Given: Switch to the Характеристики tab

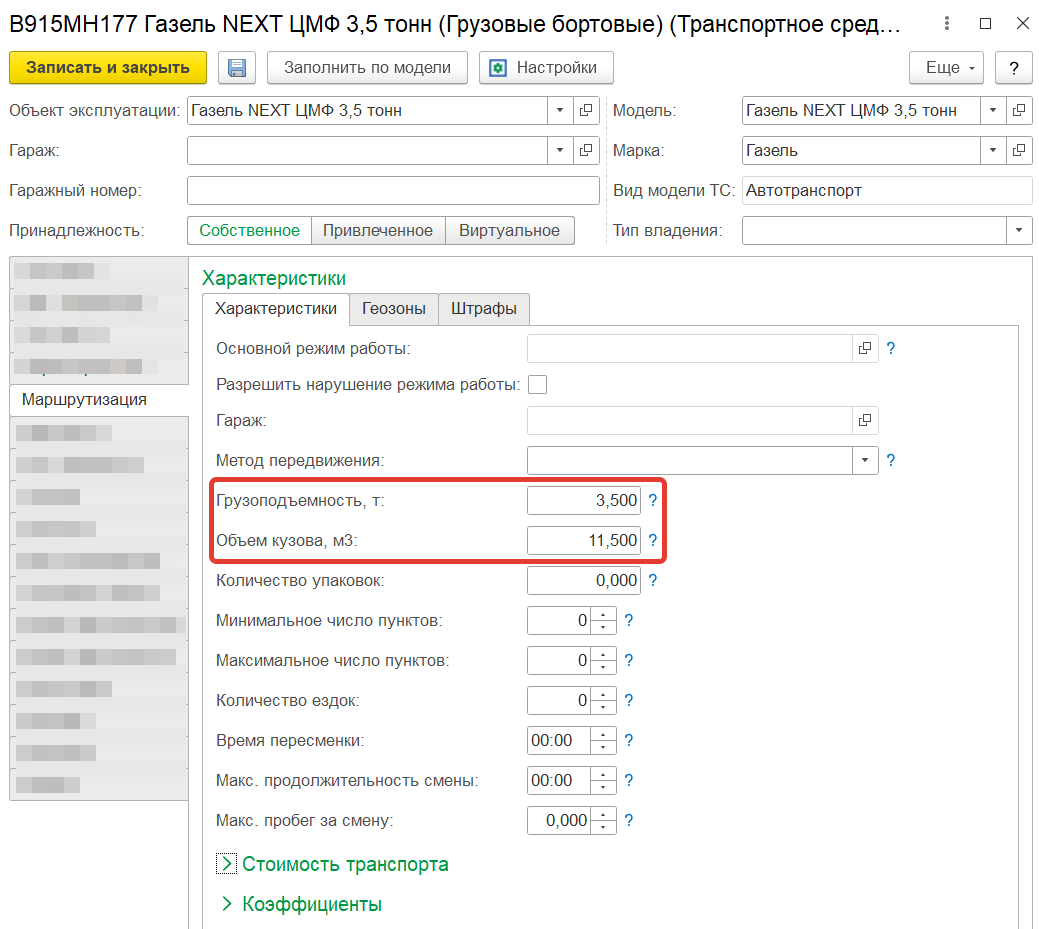Looking at the screenshot, I should click(276, 309).
